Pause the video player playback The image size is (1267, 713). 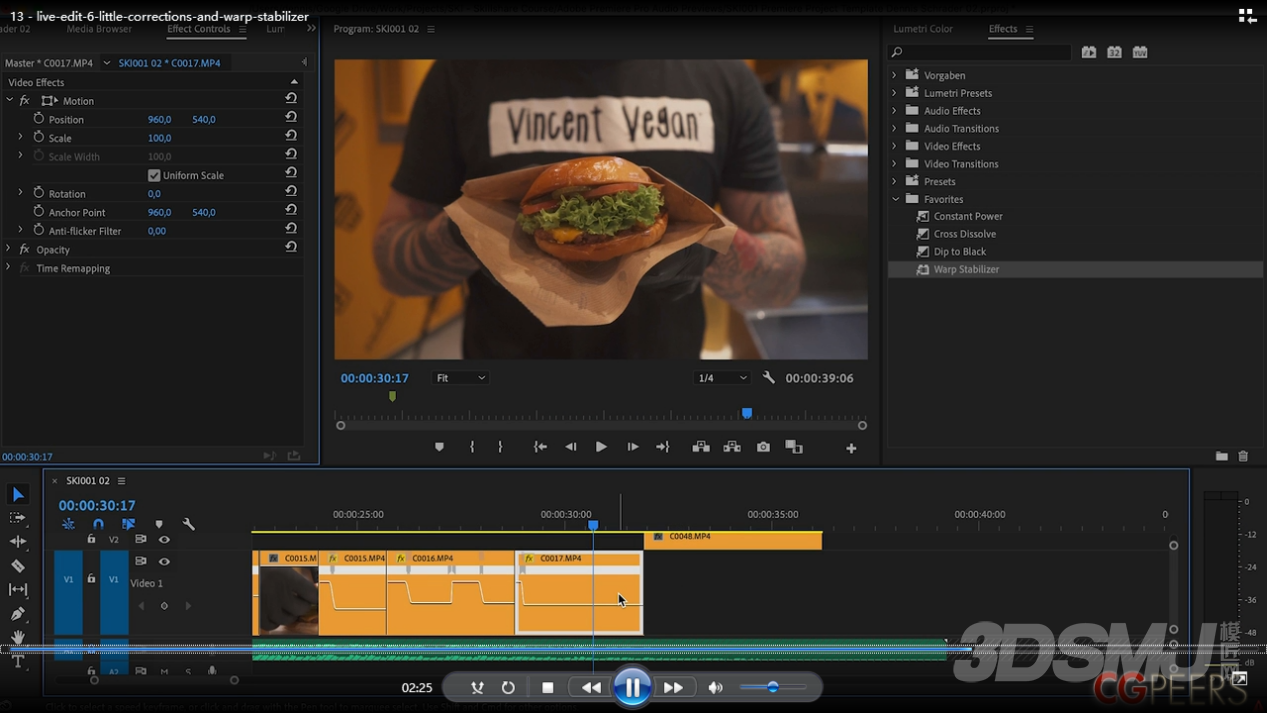pyautogui.click(x=632, y=688)
